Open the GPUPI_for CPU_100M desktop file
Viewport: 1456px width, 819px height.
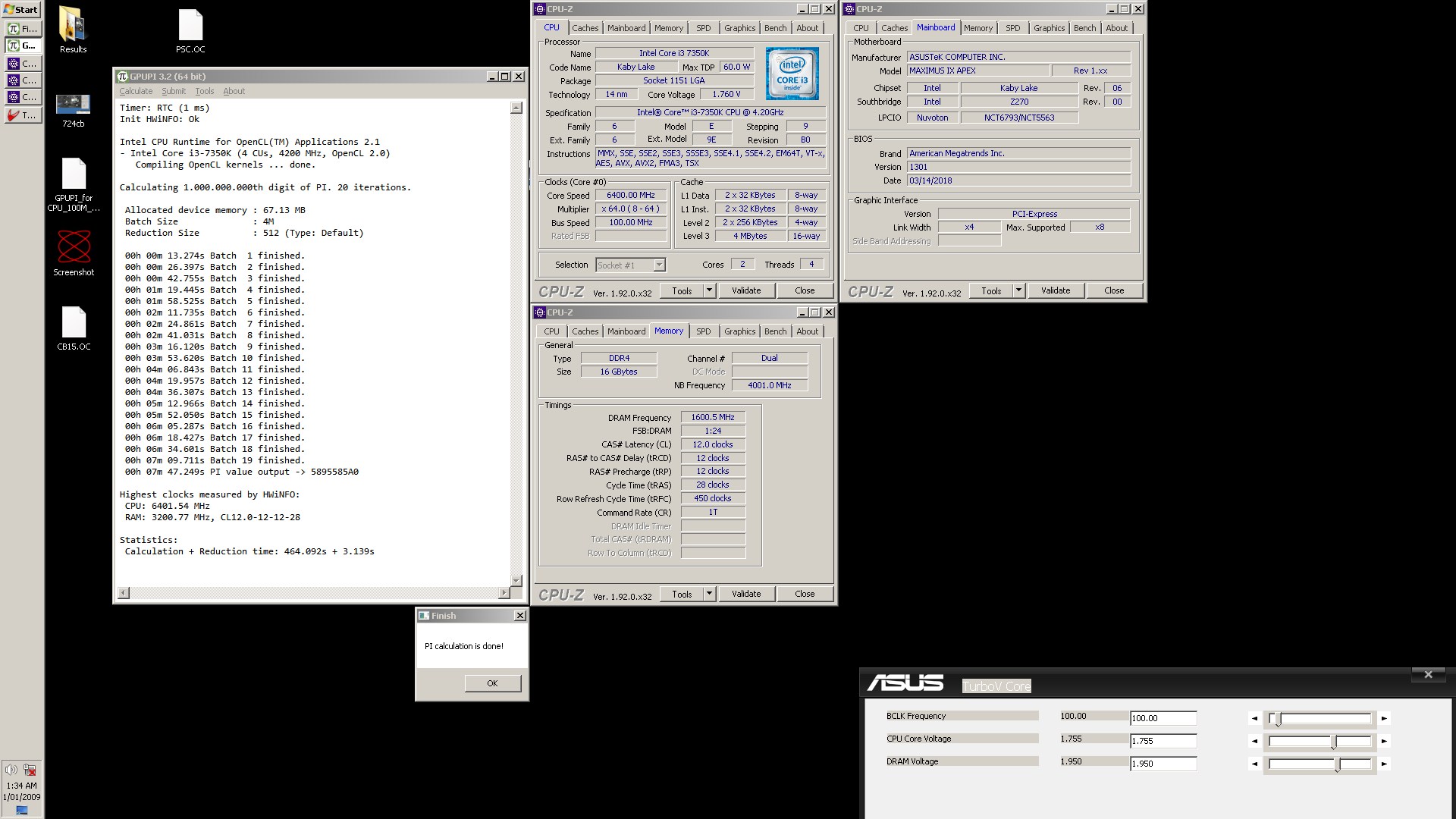click(74, 184)
